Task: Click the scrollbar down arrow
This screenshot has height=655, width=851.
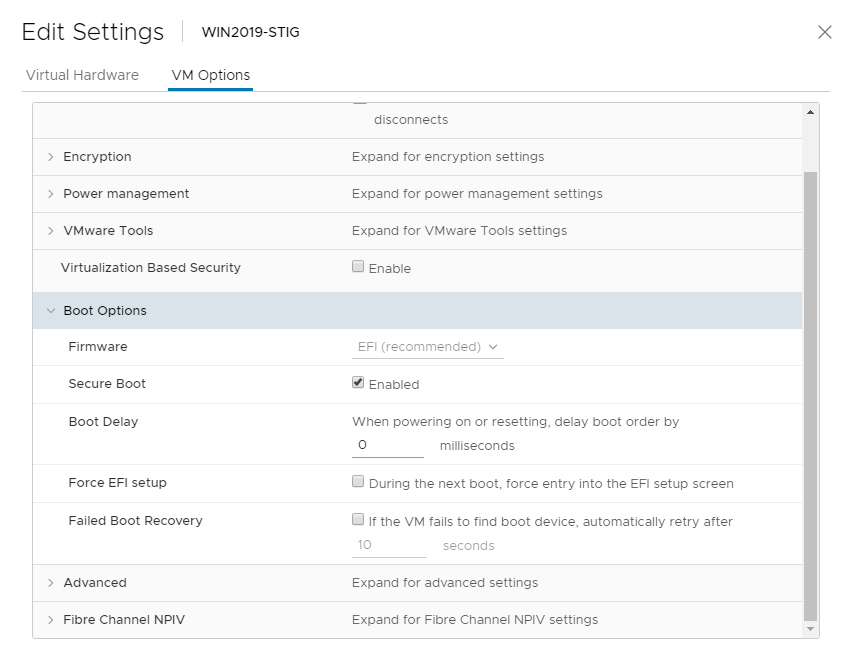Action: click(810, 629)
